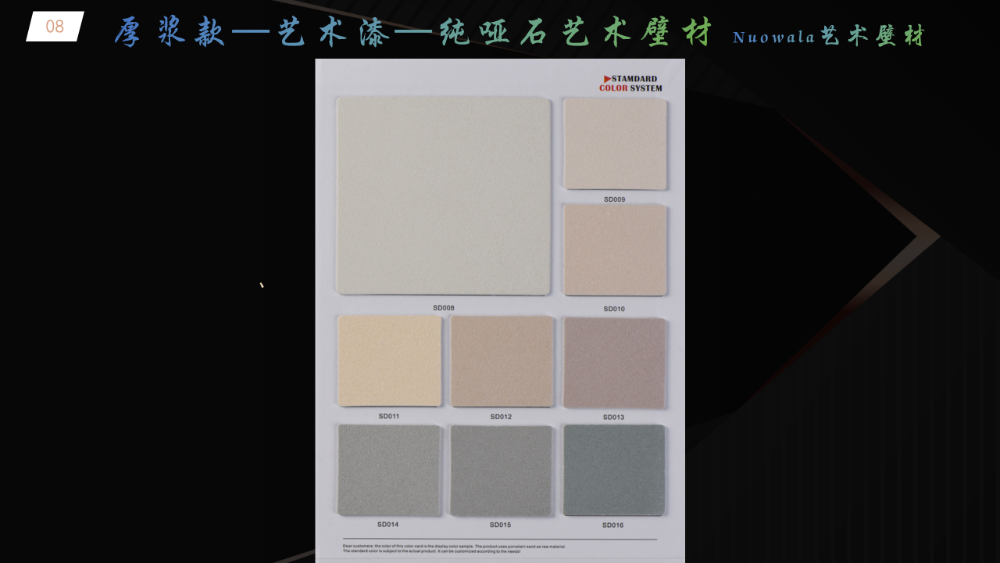1000x563 pixels.
Task: Click the SD008 label text
Action: (x=444, y=308)
